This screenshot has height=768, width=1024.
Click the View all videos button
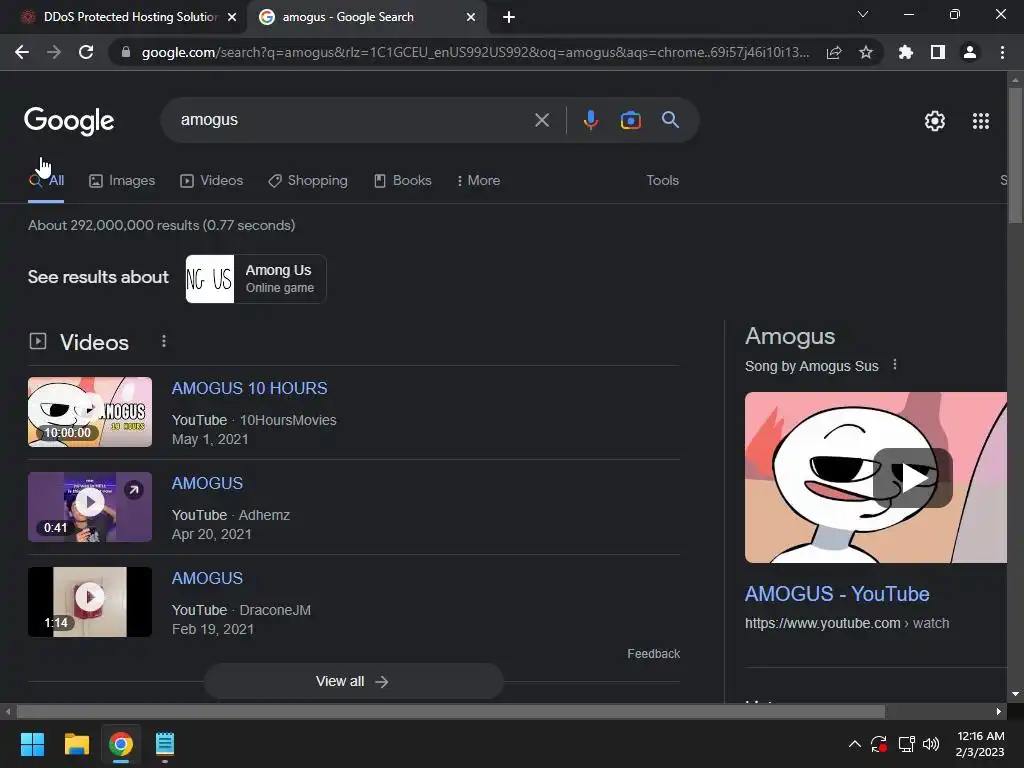point(353,681)
